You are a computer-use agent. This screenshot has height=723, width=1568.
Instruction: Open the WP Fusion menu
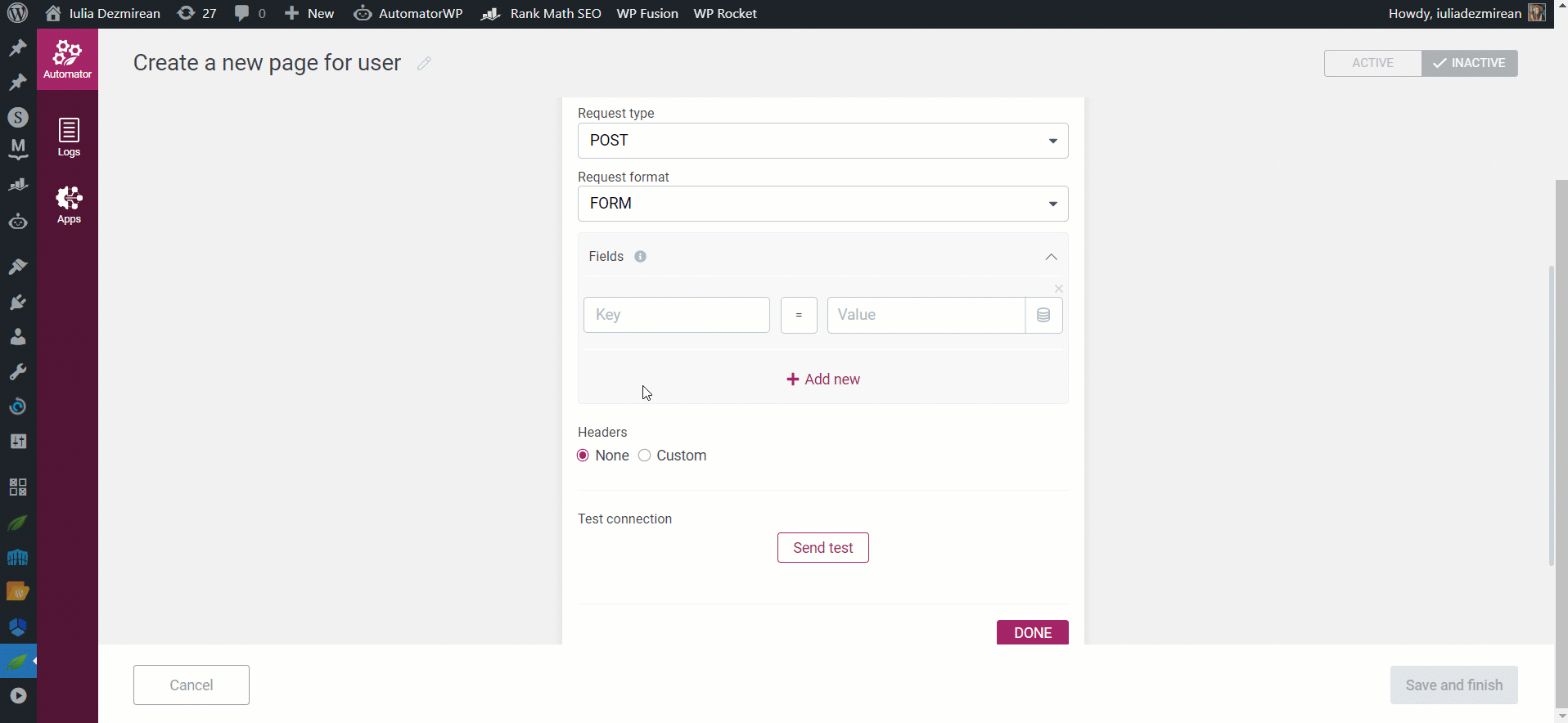(647, 13)
